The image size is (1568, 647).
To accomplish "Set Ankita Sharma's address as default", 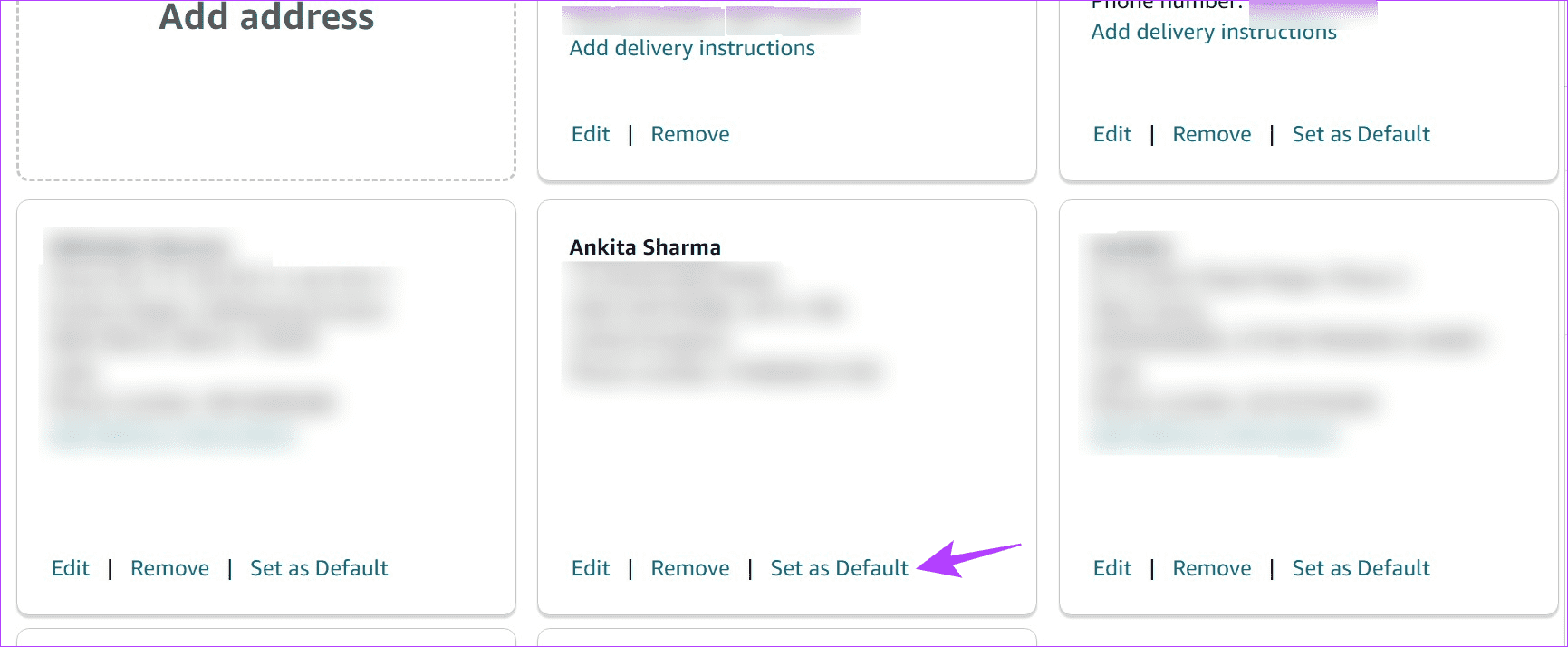I will (840, 568).
